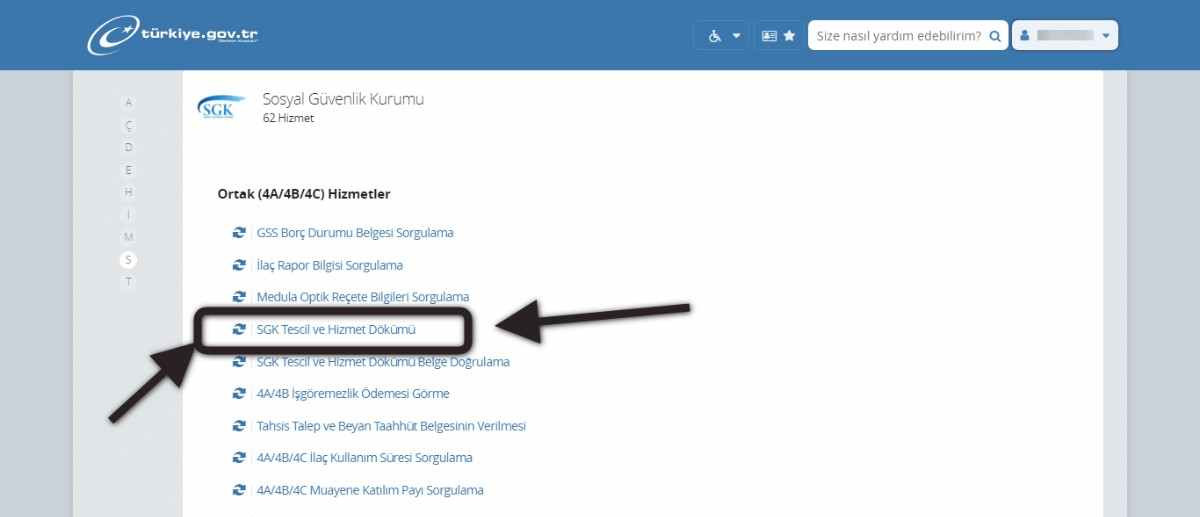Viewport: 1200px width, 517px height.
Task: Open SGK Tescil ve Hizmet Dökümü Belge Doğrulama
Action: click(383, 361)
